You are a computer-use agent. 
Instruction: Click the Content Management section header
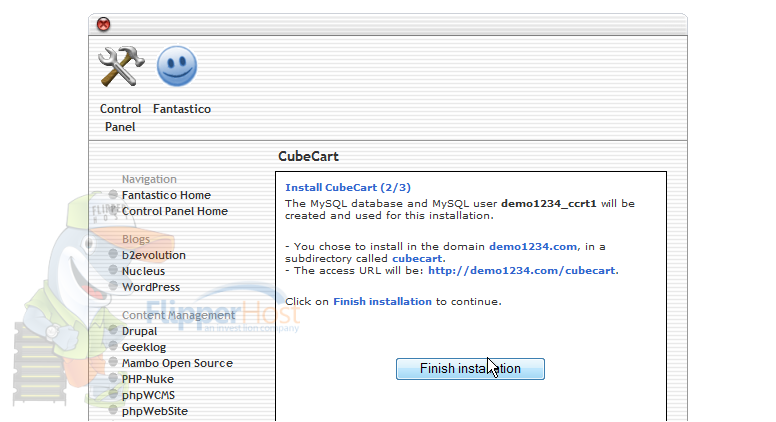(179, 315)
